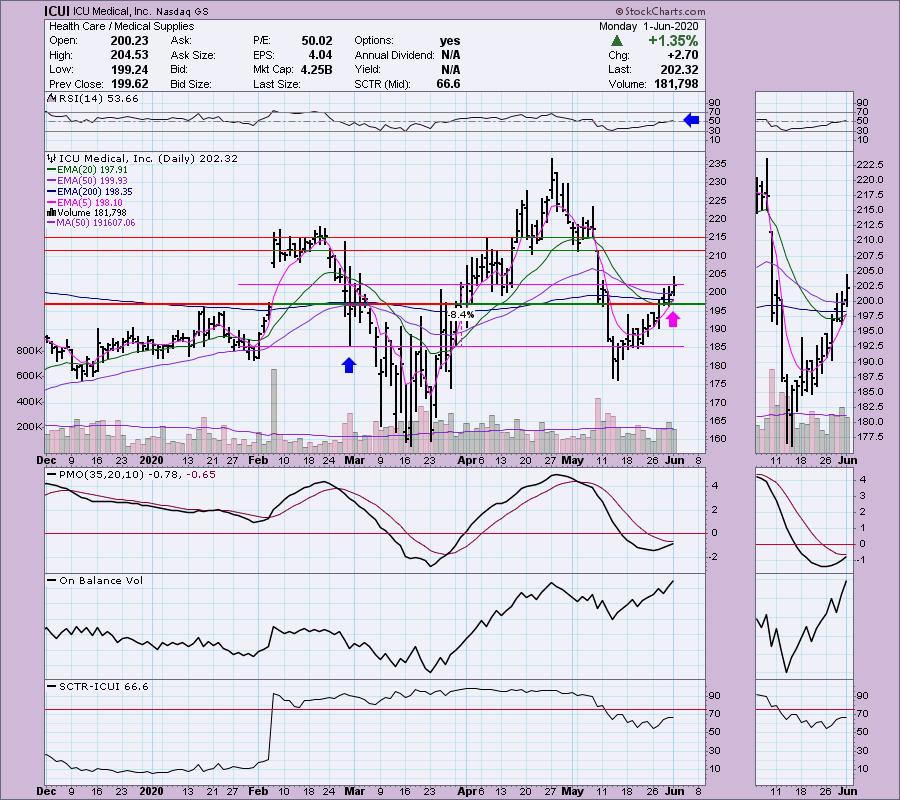Click the 'EMA(50) 199.93' legend entry
The width and height of the screenshot is (900, 800).
92,181
